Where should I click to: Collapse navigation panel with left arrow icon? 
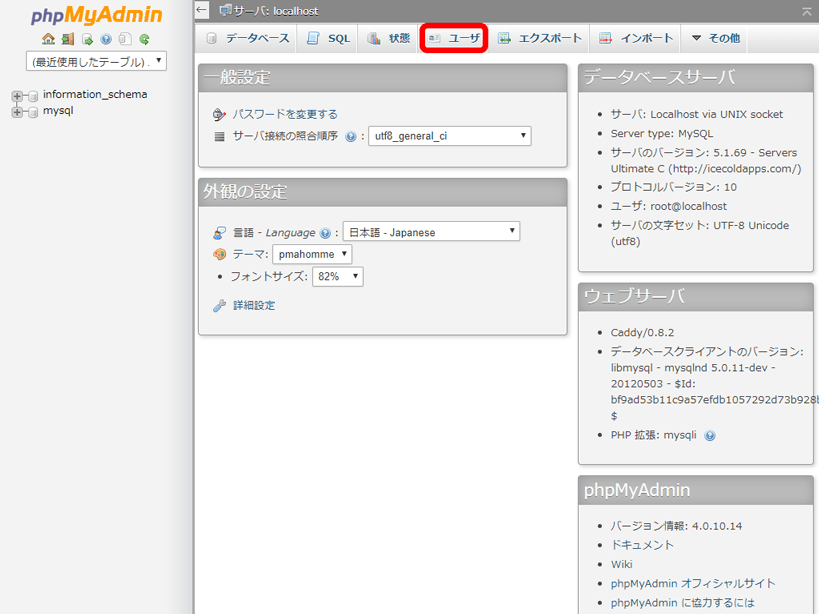[202, 10]
